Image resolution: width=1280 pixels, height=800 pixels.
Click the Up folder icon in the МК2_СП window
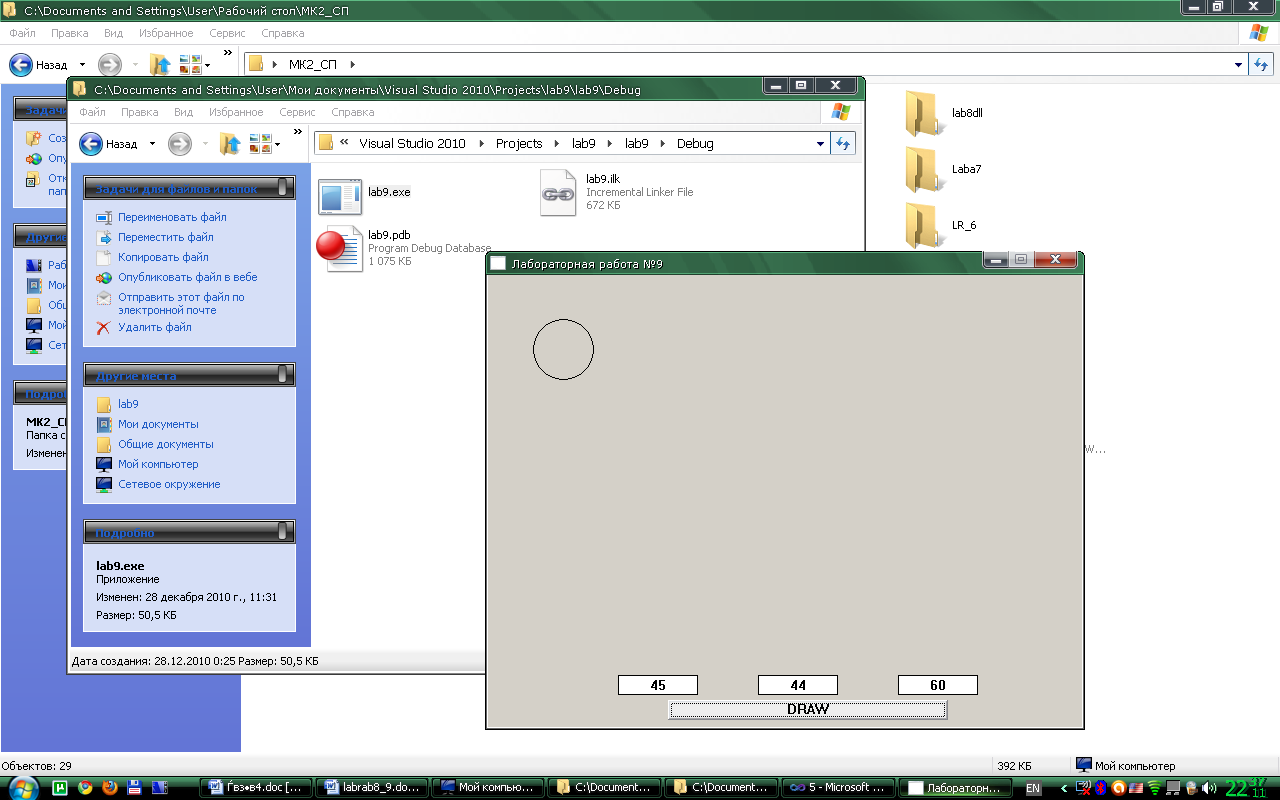[x=160, y=65]
